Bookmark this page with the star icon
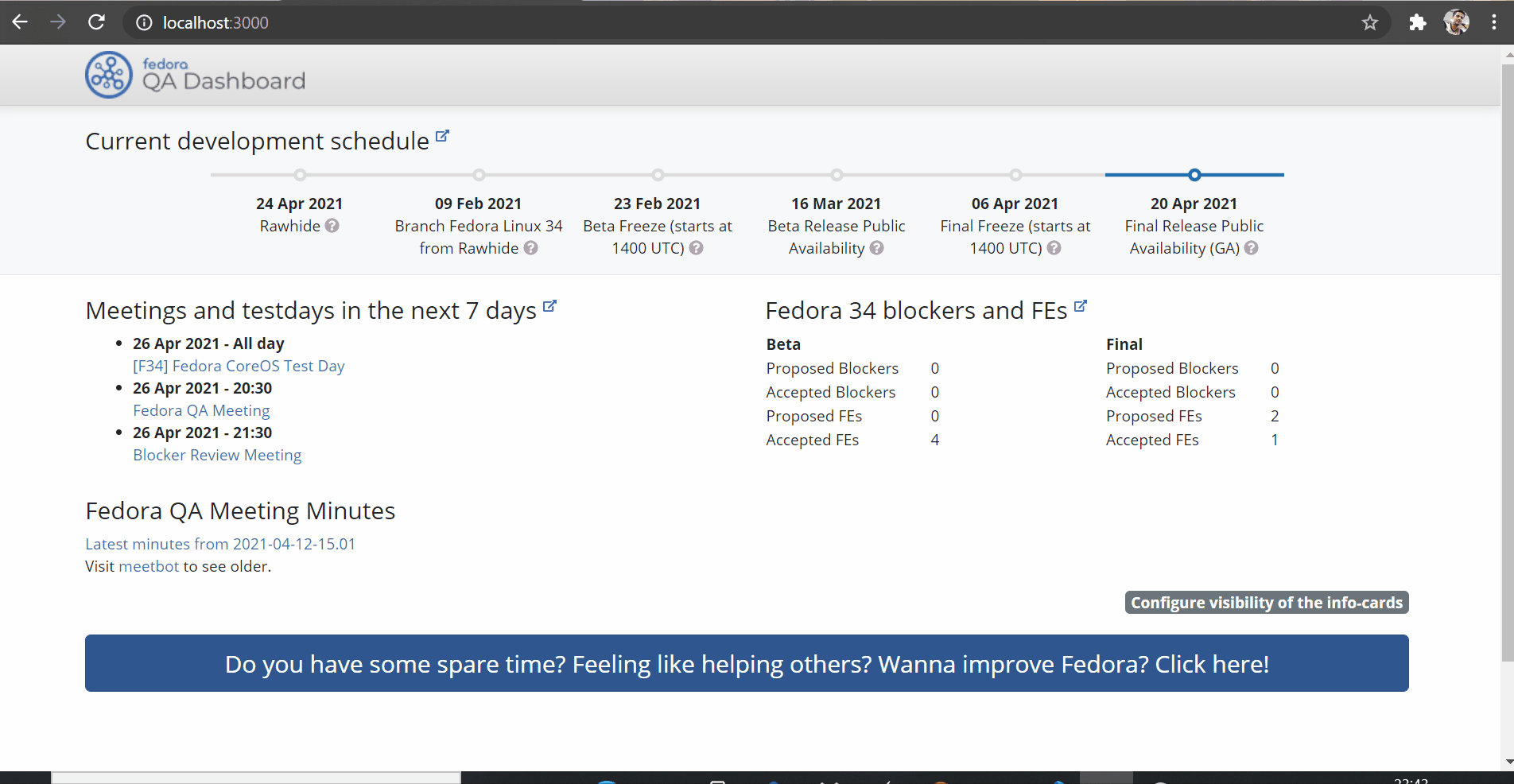Screen dimensions: 1514x784 (1369, 23)
